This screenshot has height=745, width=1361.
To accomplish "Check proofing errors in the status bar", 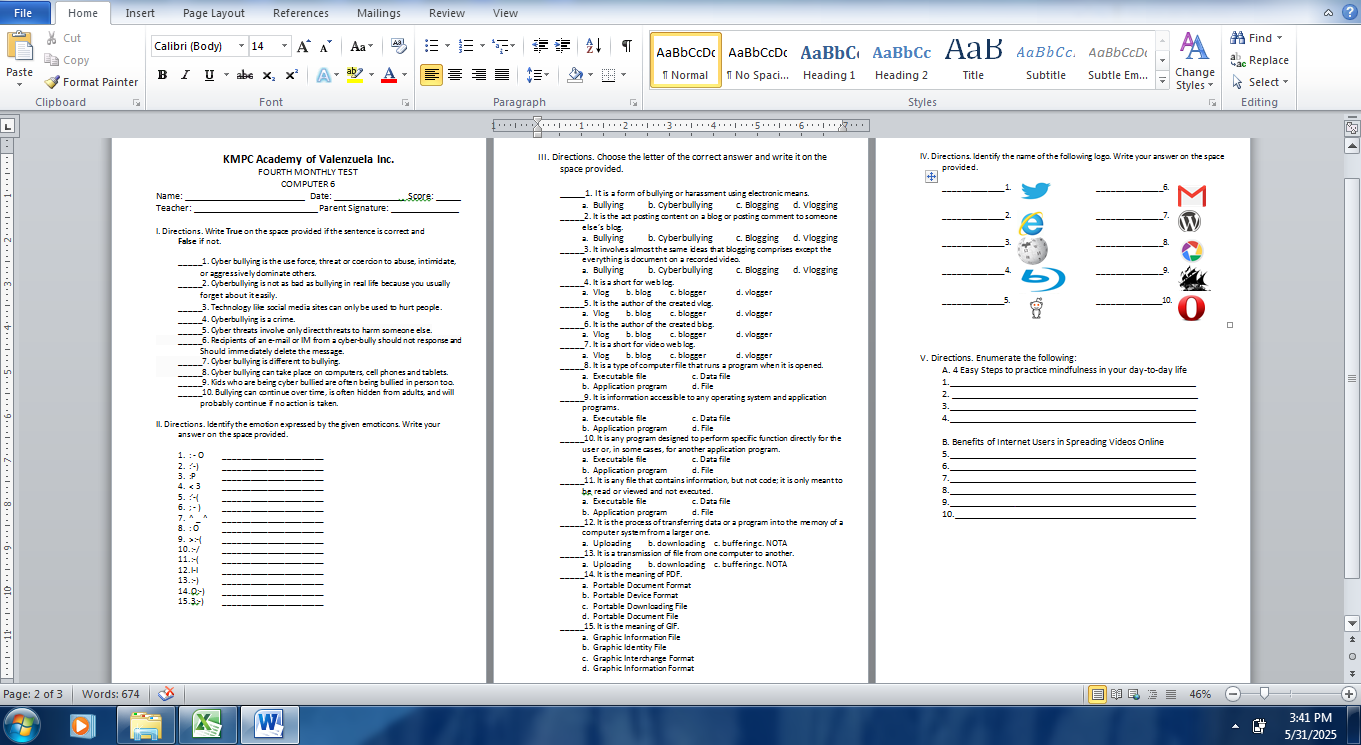I will pos(167,694).
